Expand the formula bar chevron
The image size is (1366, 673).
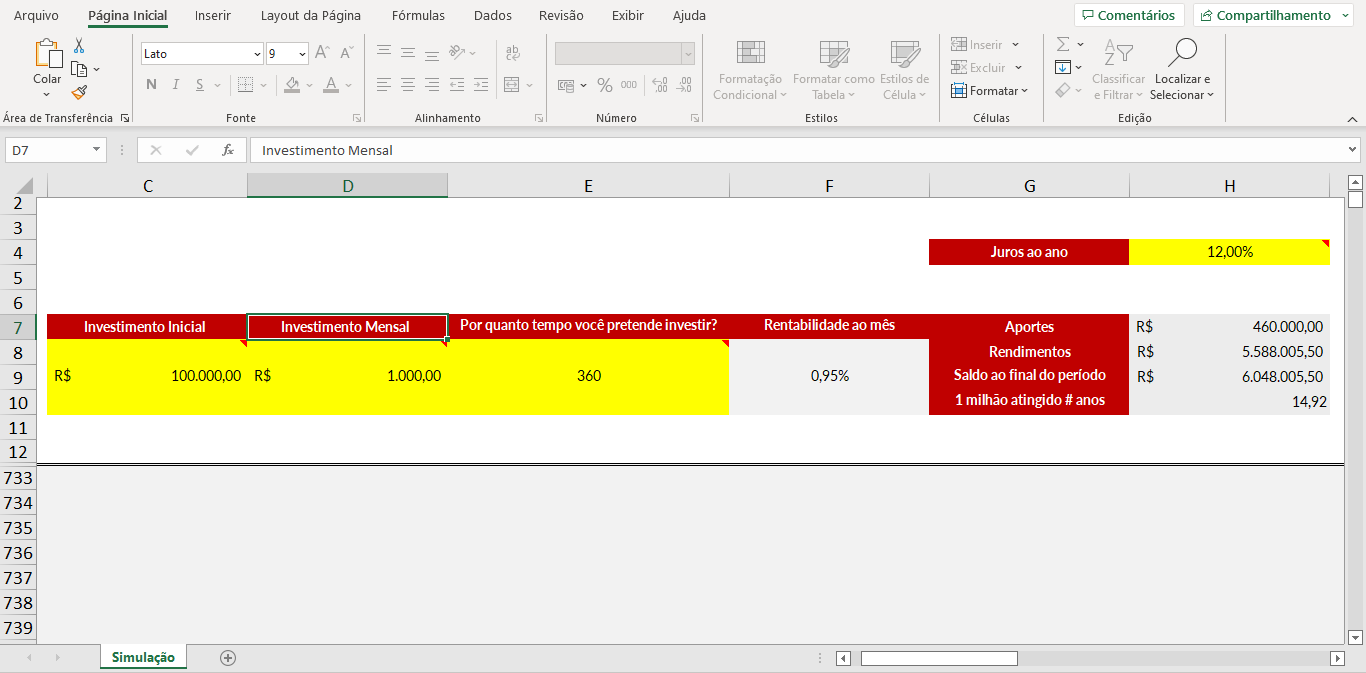pos(1352,150)
